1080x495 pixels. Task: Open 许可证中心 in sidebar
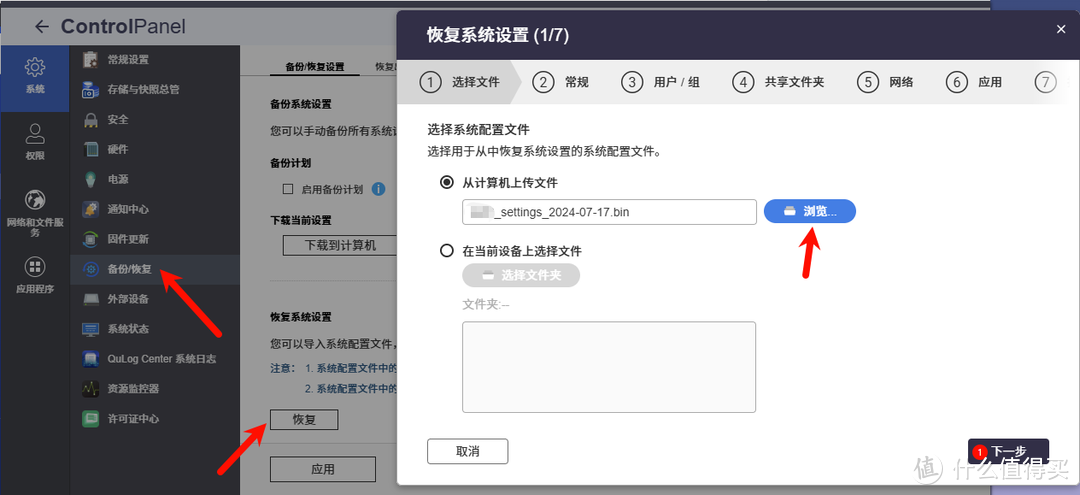click(x=155, y=419)
